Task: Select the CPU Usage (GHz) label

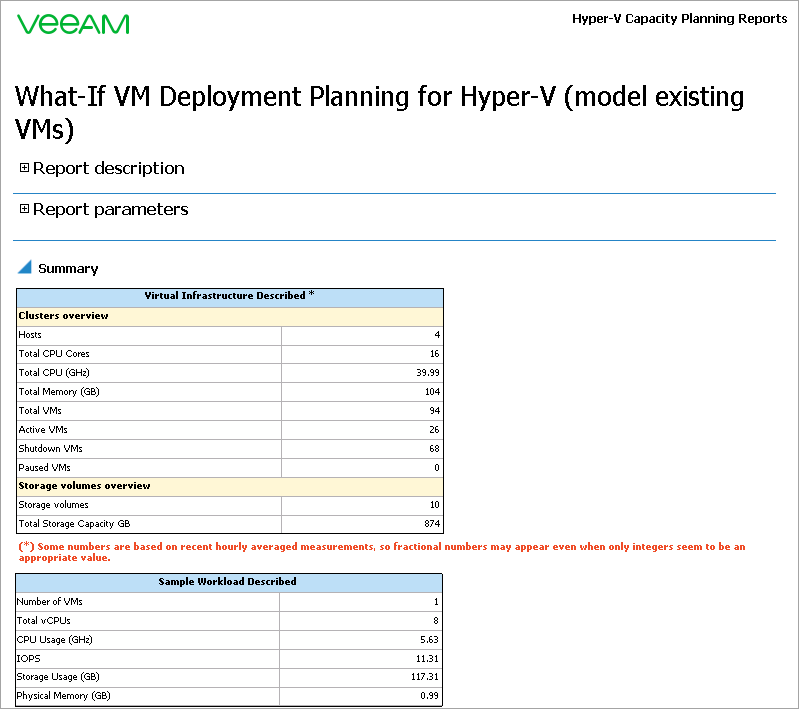Action: pos(55,639)
